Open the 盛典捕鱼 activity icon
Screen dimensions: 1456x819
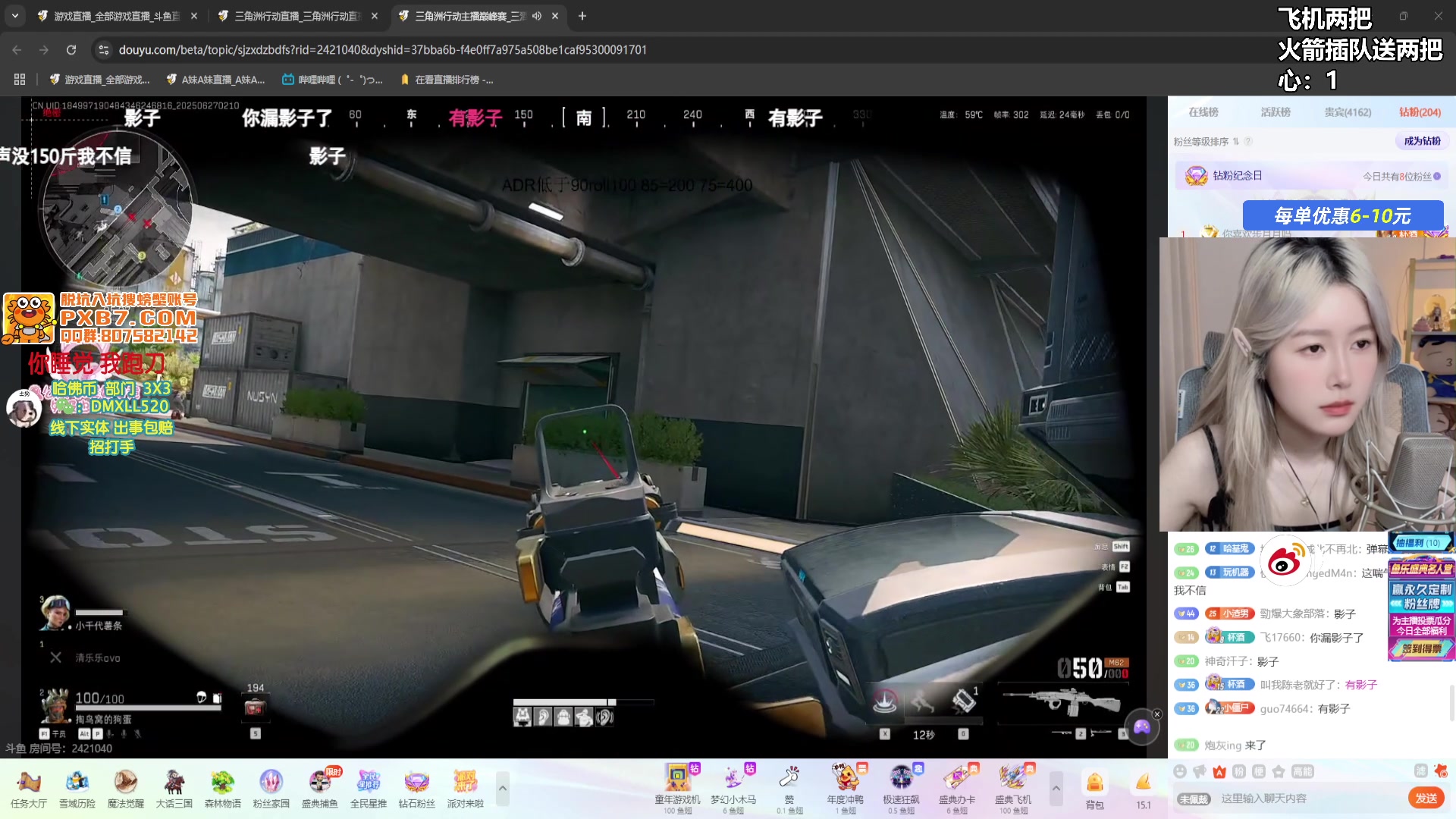[x=320, y=789]
